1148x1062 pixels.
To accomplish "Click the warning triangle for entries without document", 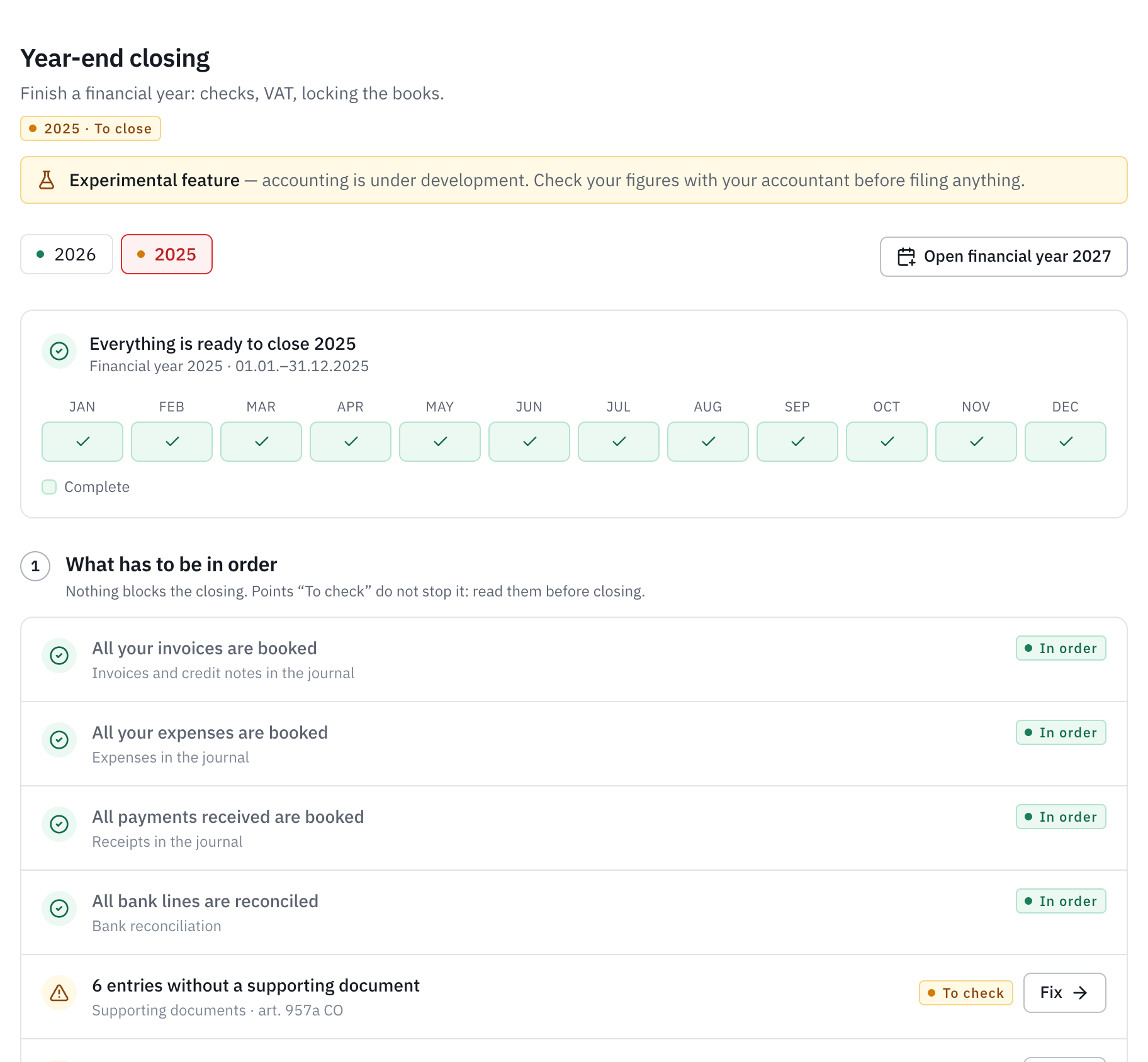I will coord(59,993).
